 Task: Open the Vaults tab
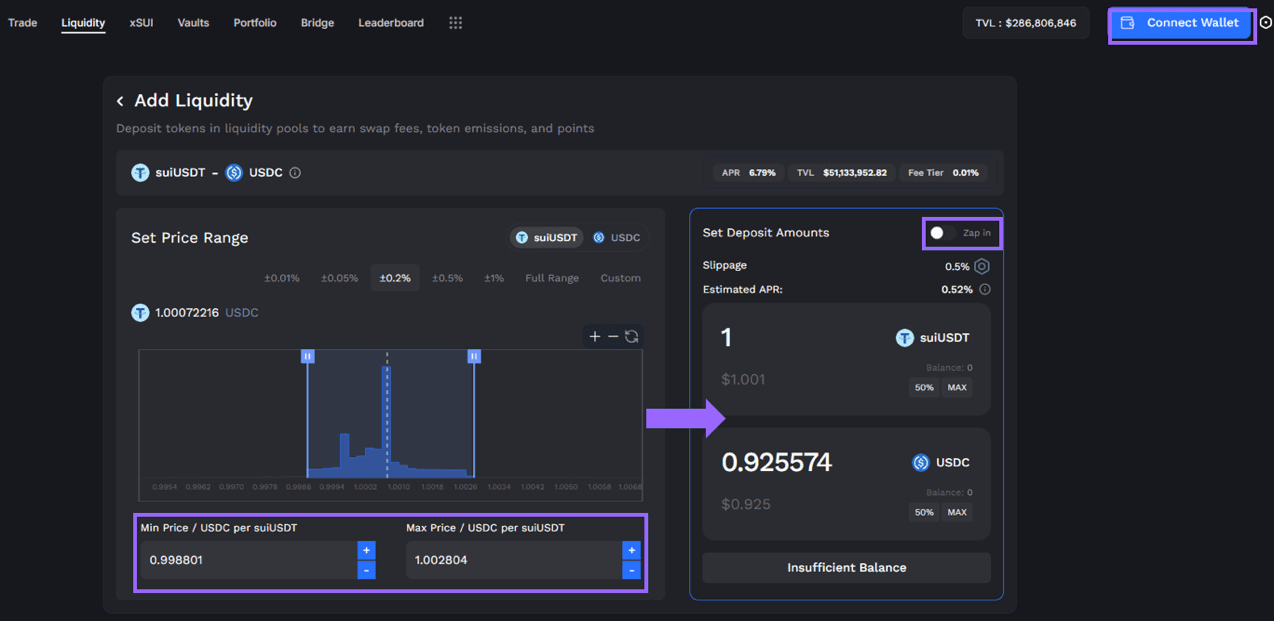coord(193,23)
